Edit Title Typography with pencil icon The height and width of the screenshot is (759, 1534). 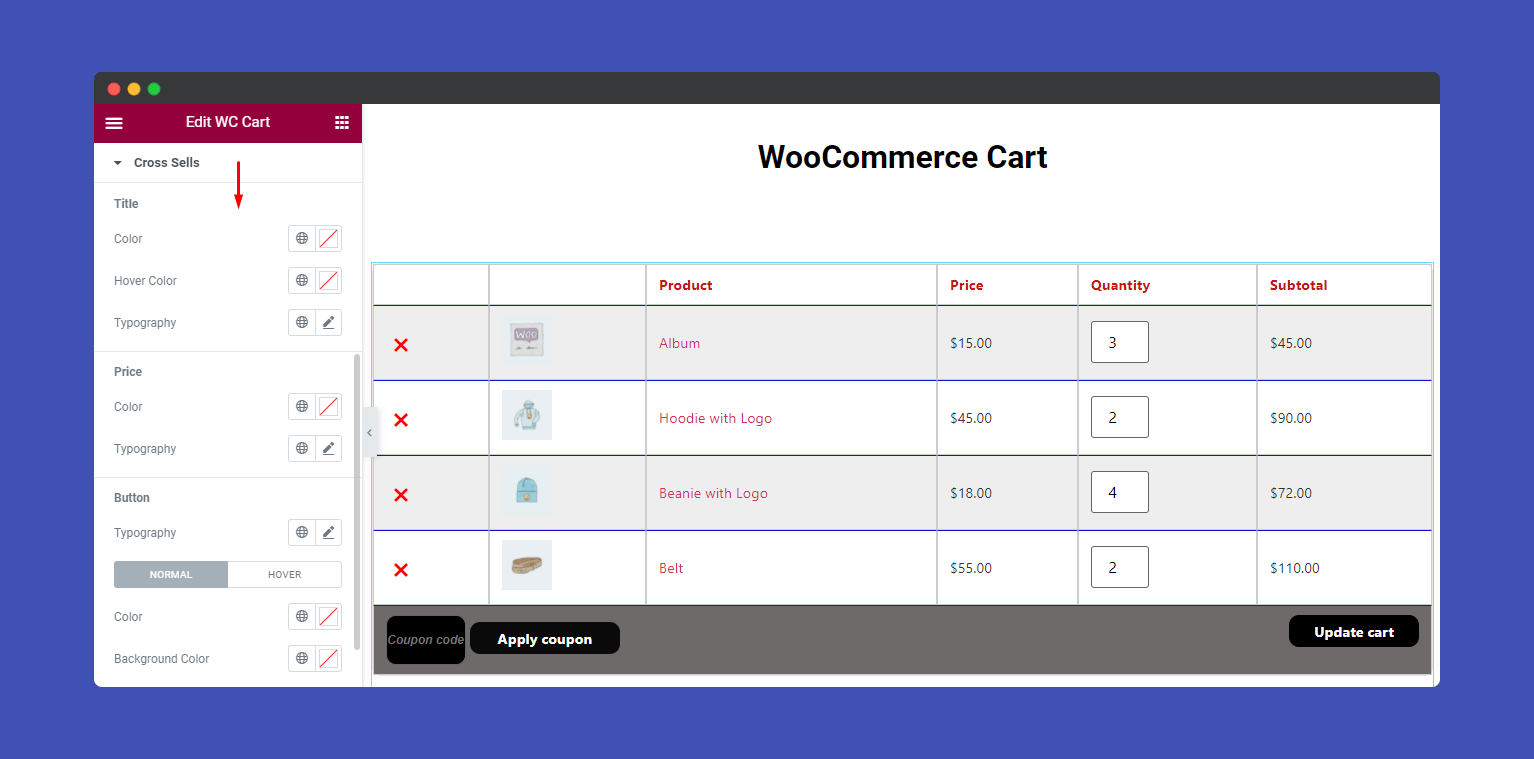point(328,323)
